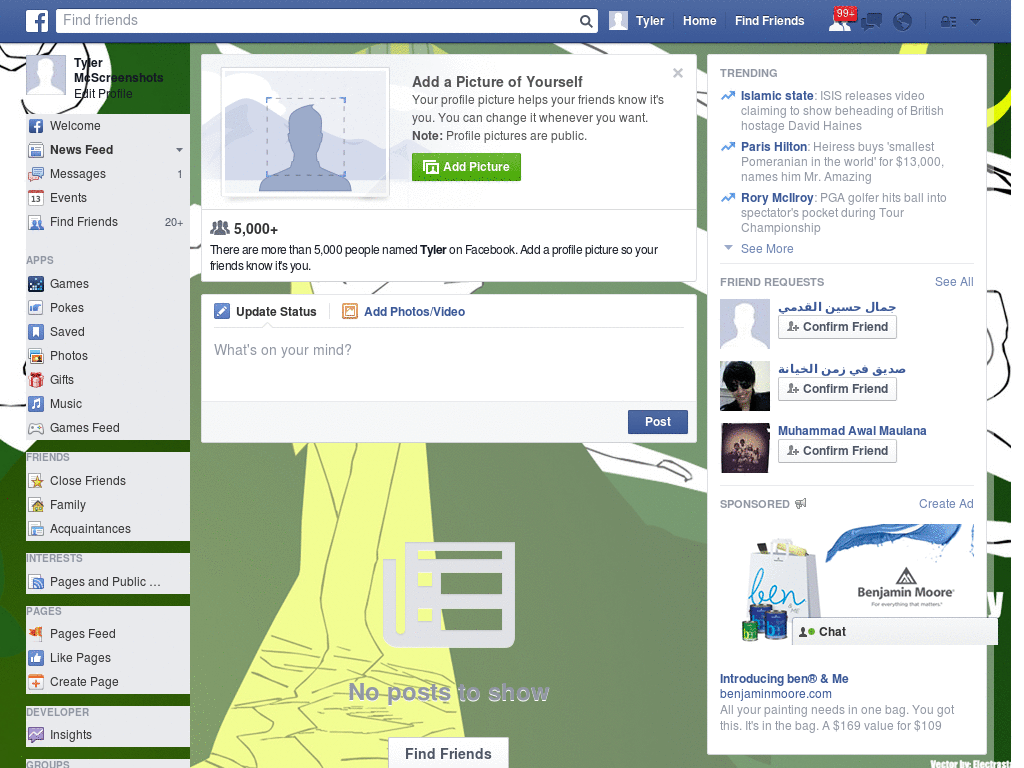Select the Update Status tab
Viewport: 1024px width, 768px height.
266,312
